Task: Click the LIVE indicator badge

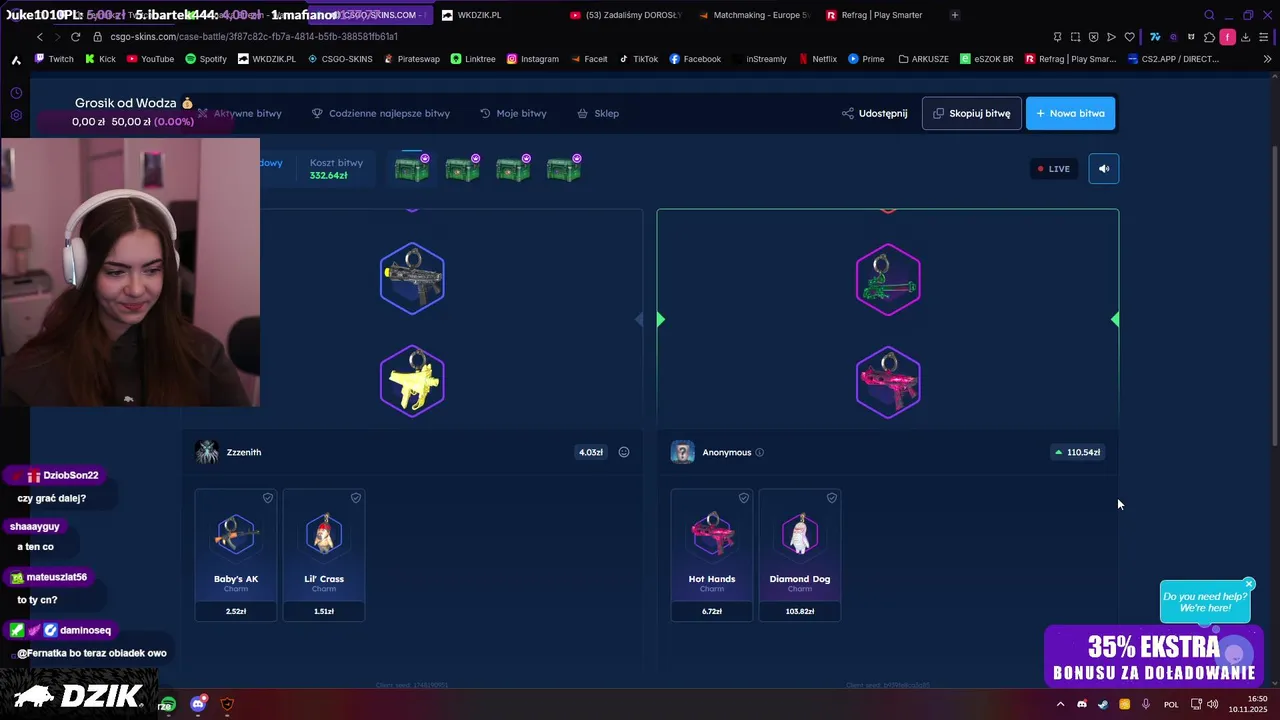Action: coord(1054,169)
